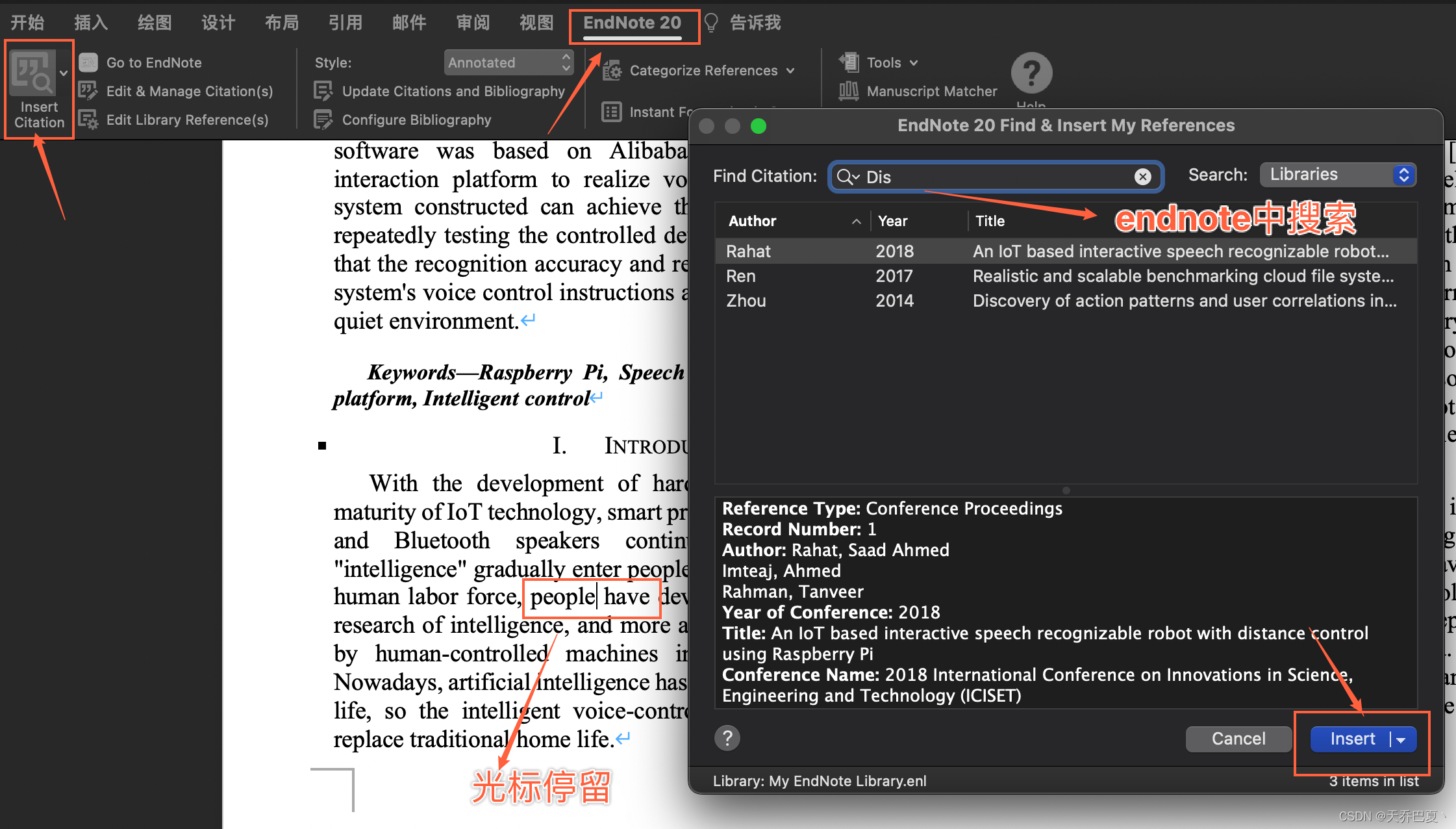Open EndNote Help question mark icon

[1031, 73]
